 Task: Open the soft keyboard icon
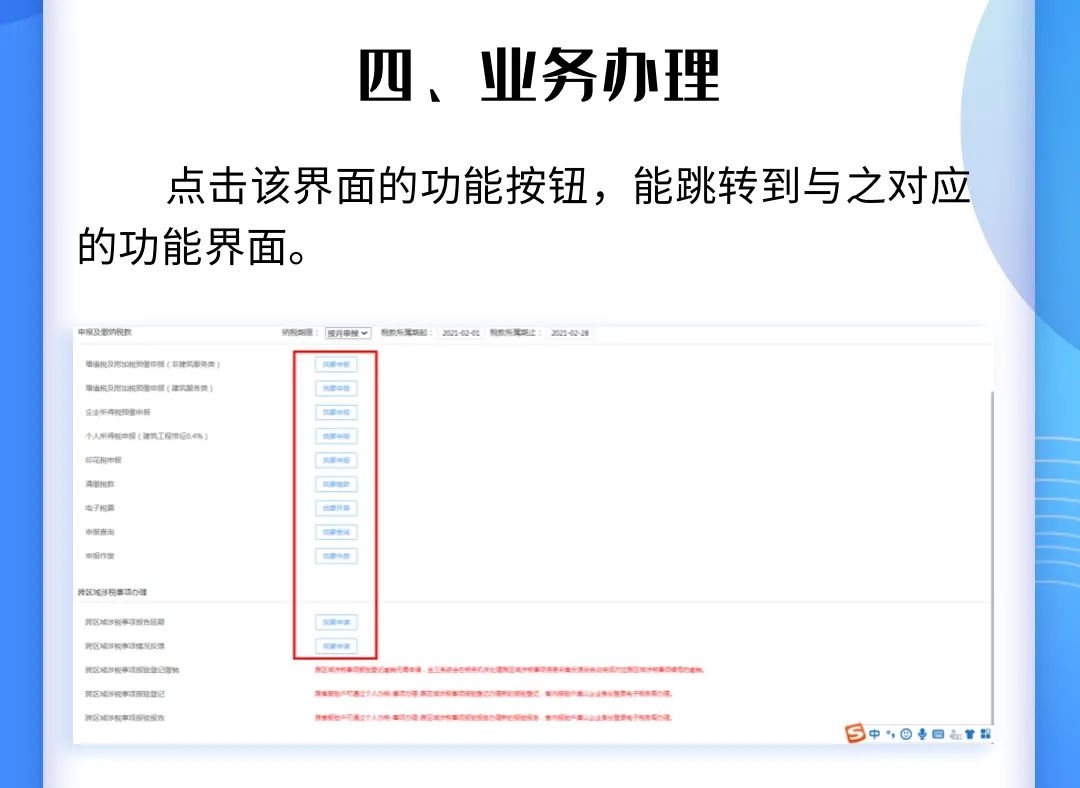point(937,734)
